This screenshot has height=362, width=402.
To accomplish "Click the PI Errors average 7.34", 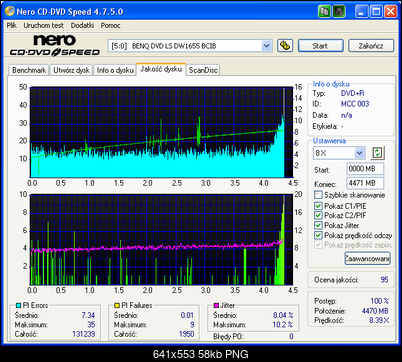I will point(88,315).
